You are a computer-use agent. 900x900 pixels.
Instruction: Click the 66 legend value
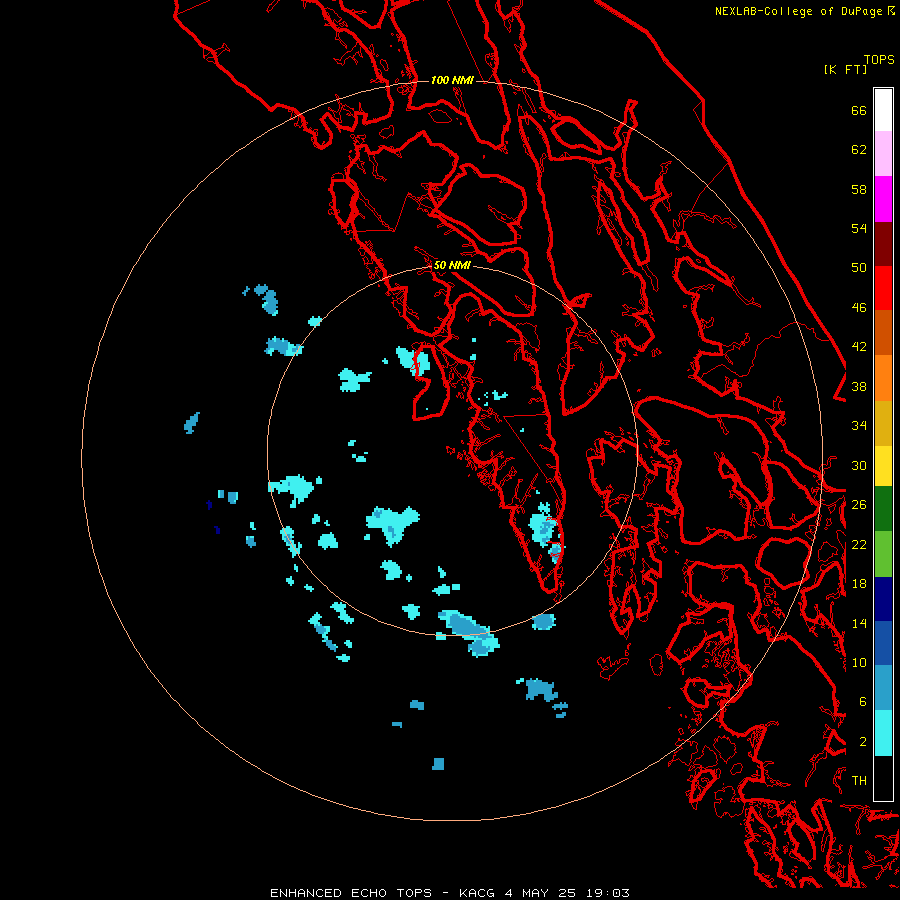[859, 110]
